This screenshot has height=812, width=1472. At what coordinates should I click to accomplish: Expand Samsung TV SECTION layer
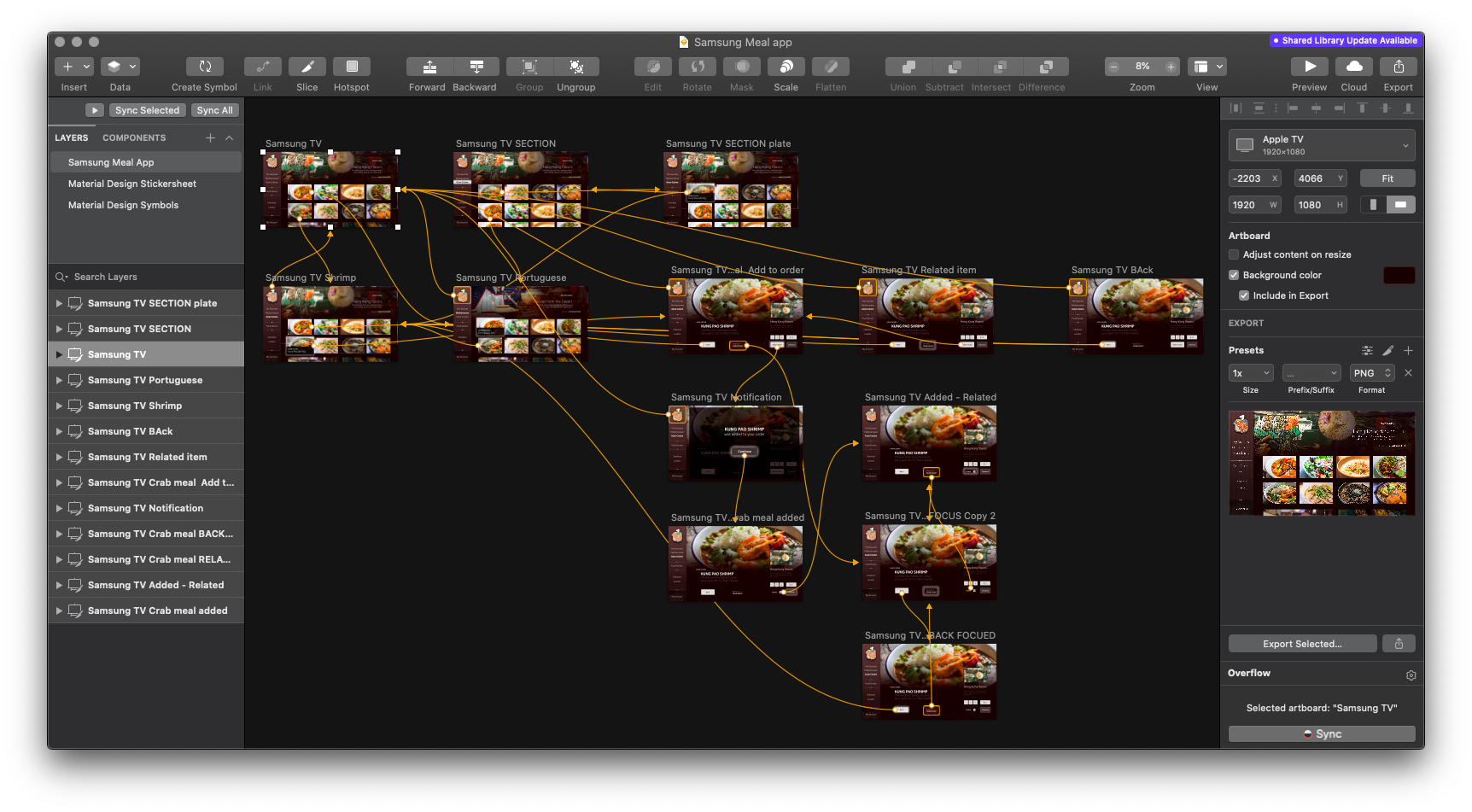click(59, 329)
